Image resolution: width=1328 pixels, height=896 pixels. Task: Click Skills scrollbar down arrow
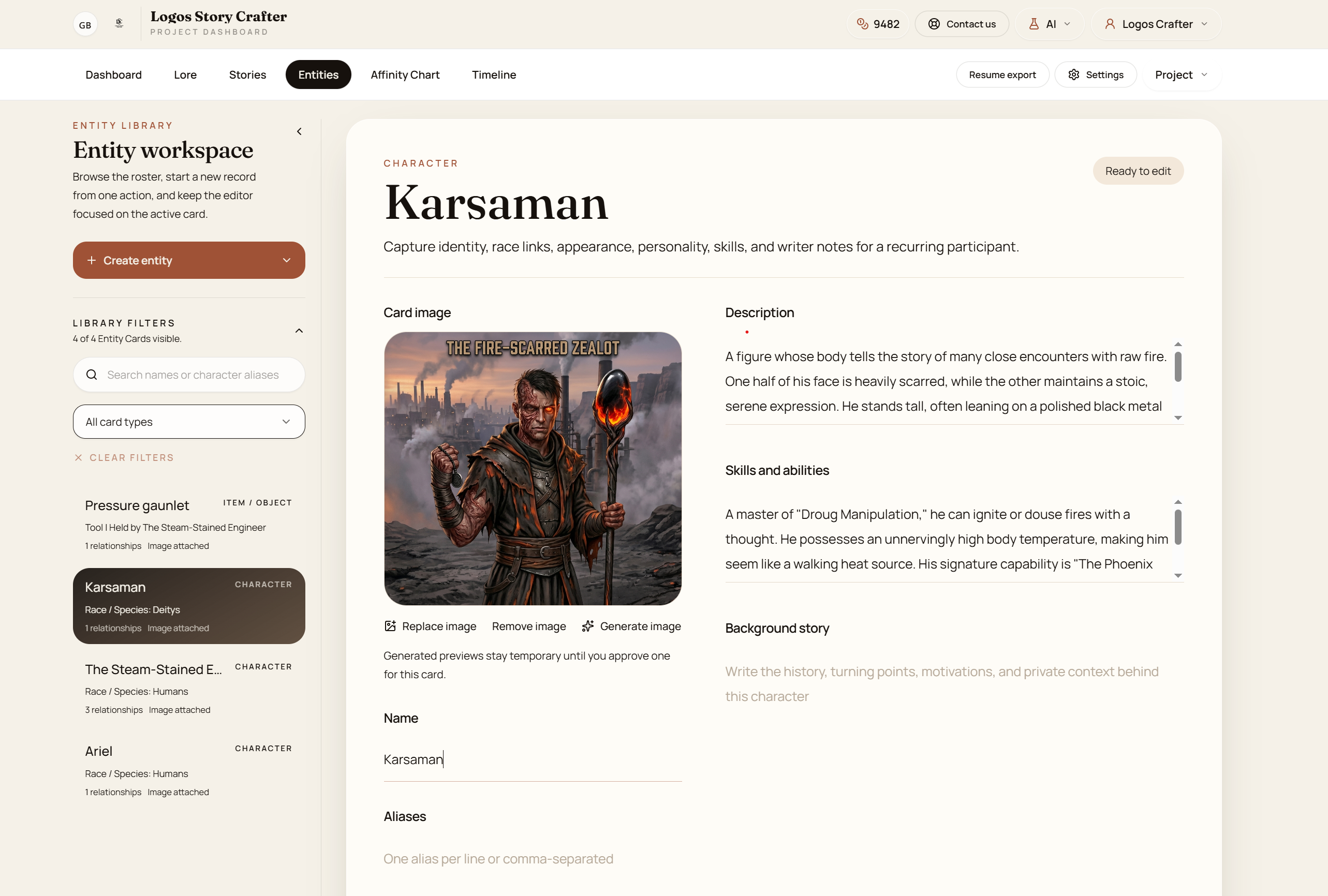[x=1178, y=576]
